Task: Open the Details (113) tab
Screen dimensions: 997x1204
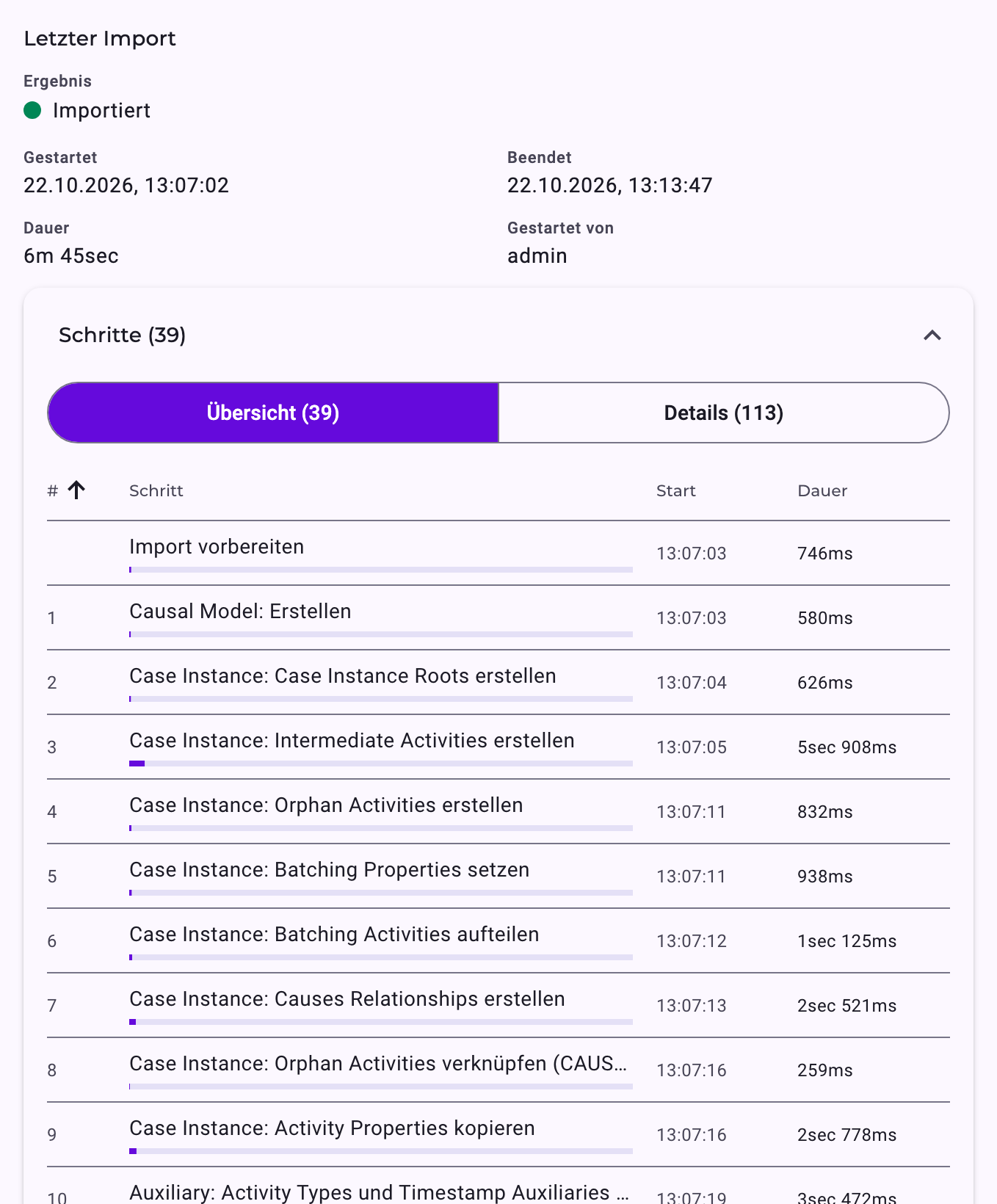Action: click(724, 413)
